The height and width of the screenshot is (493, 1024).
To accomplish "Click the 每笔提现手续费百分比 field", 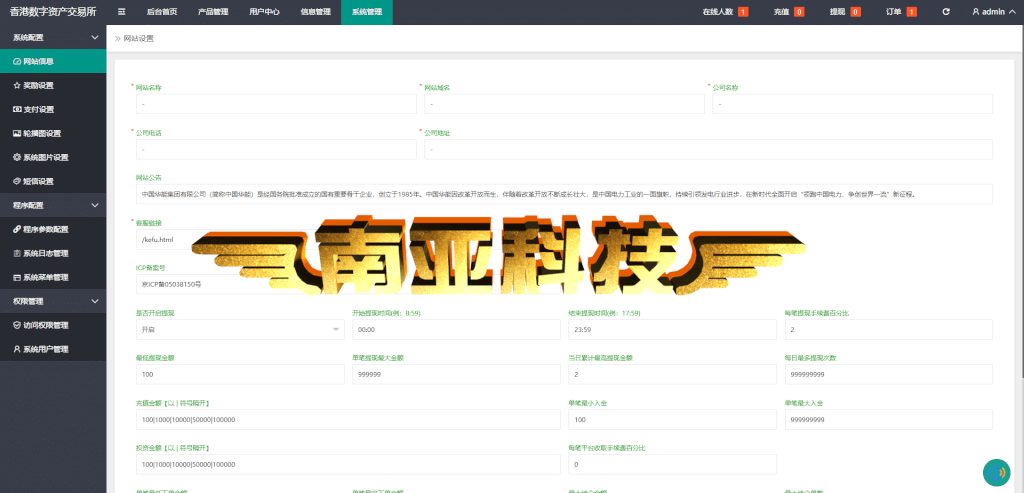I will click(889, 330).
